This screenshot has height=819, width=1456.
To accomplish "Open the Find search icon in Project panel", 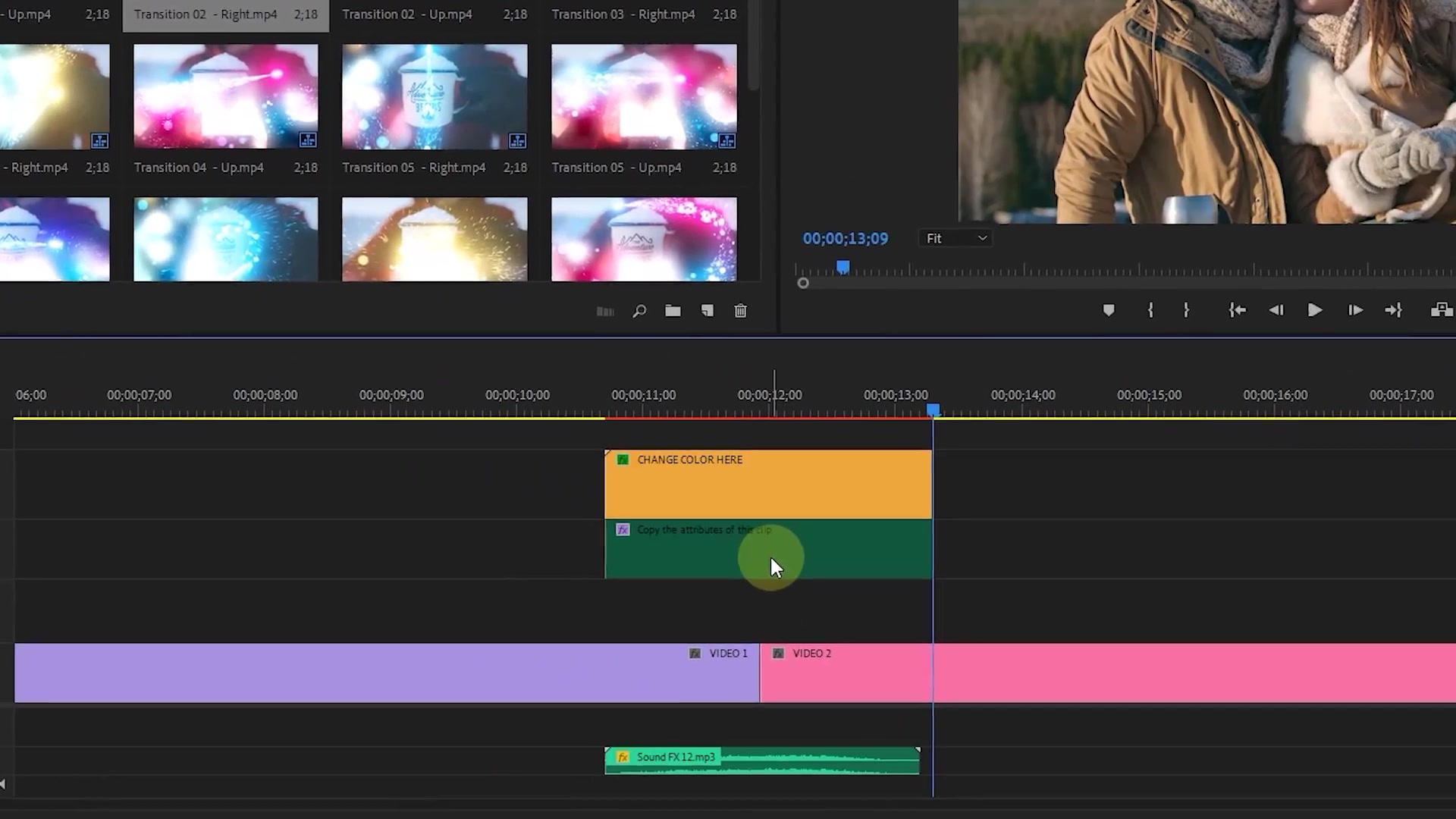I will click(639, 311).
